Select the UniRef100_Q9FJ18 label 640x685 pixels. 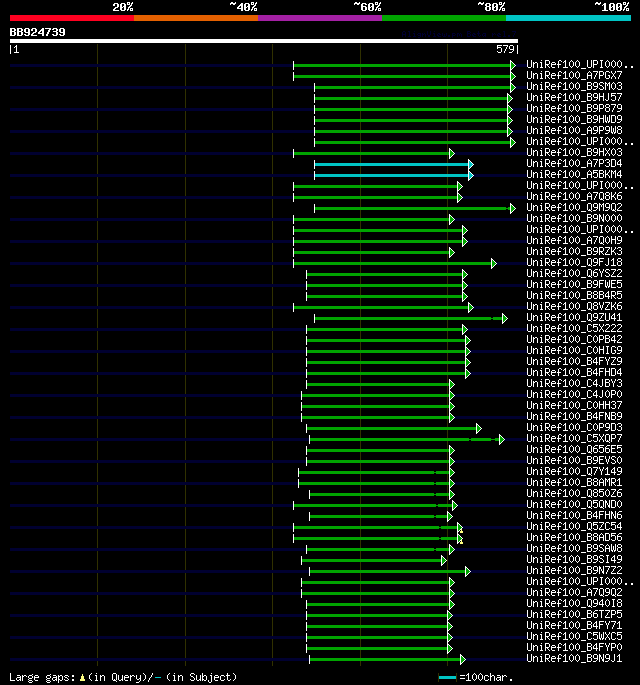pyautogui.click(x=574, y=263)
